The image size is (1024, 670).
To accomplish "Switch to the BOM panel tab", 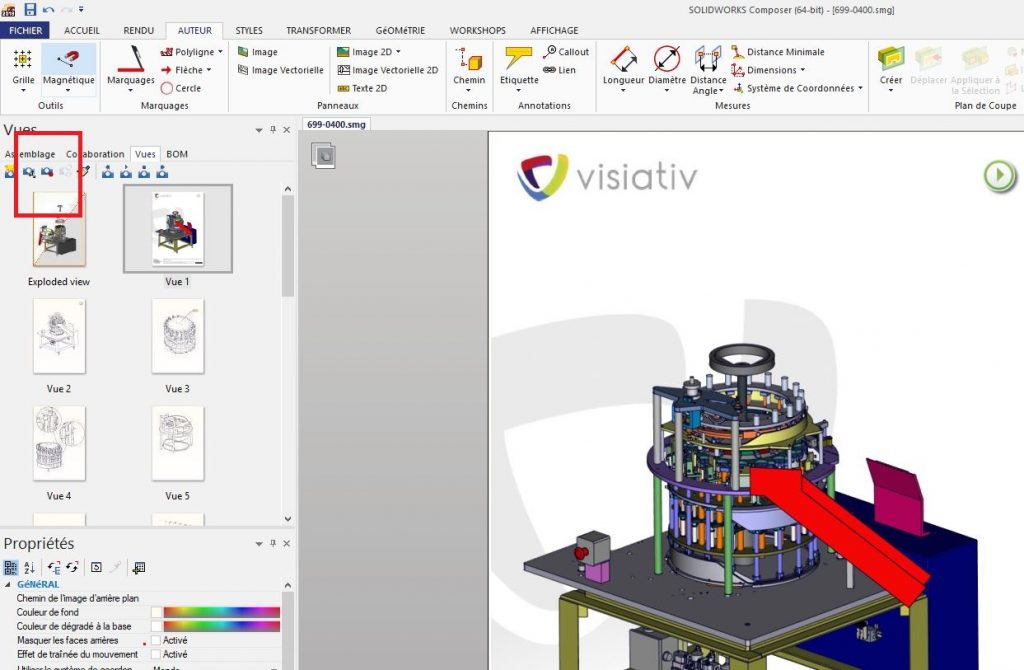I will (177, 154).
